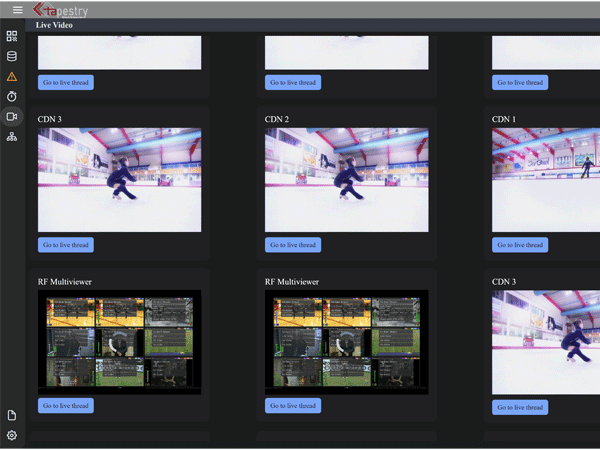Select the CDN 1 video thumbnail
The image size is (600, 450).
point(546,180)
